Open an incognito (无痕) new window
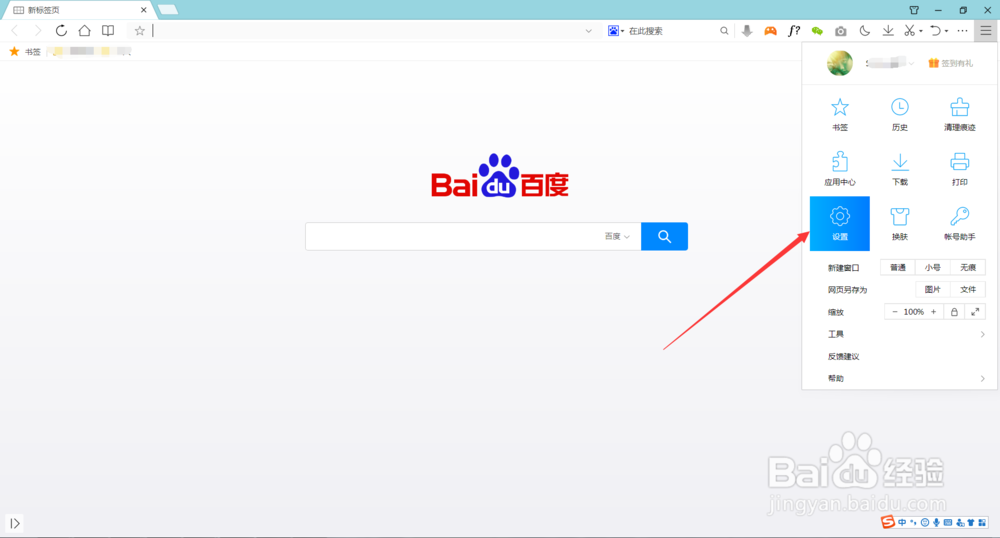This screenshot has height=538, width=1000. [968, 268]
